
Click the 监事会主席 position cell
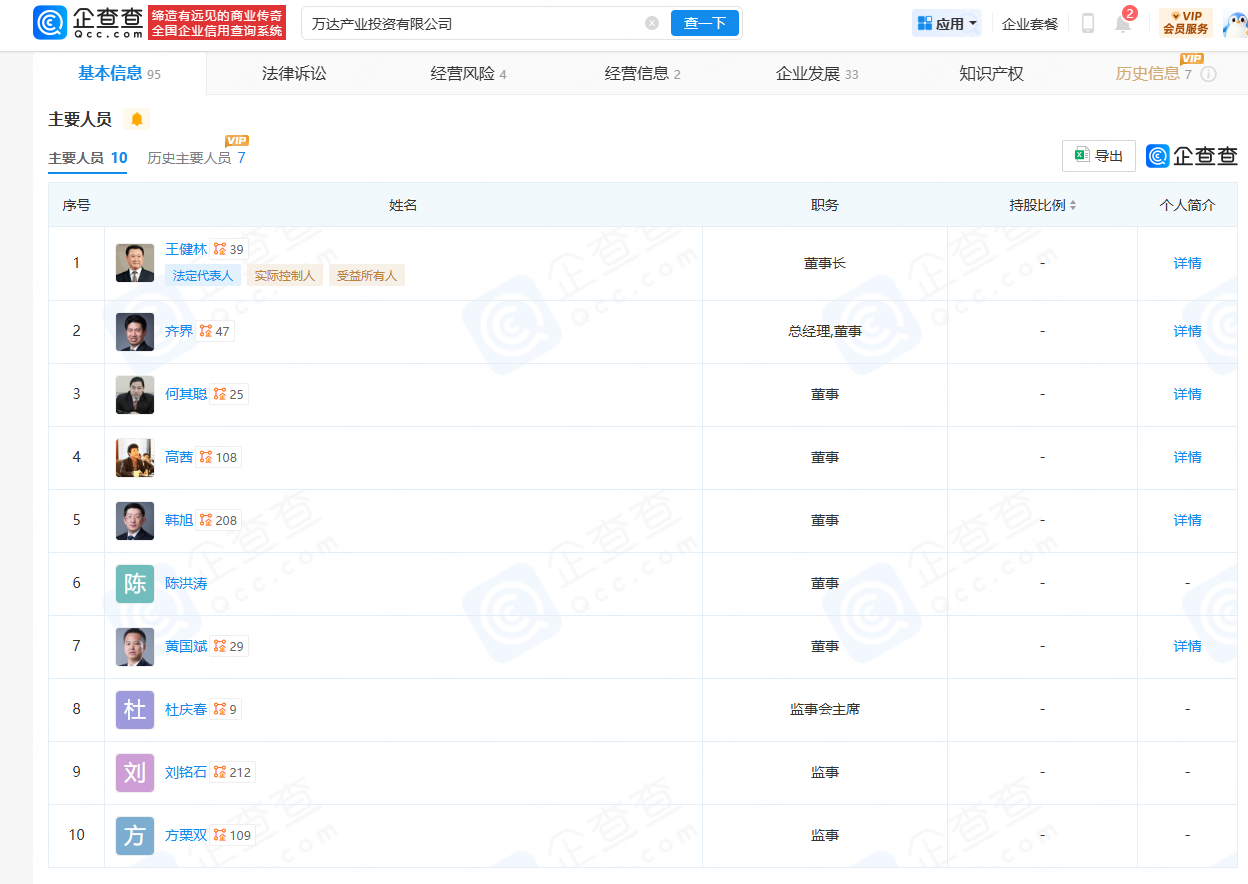point(825,709)
